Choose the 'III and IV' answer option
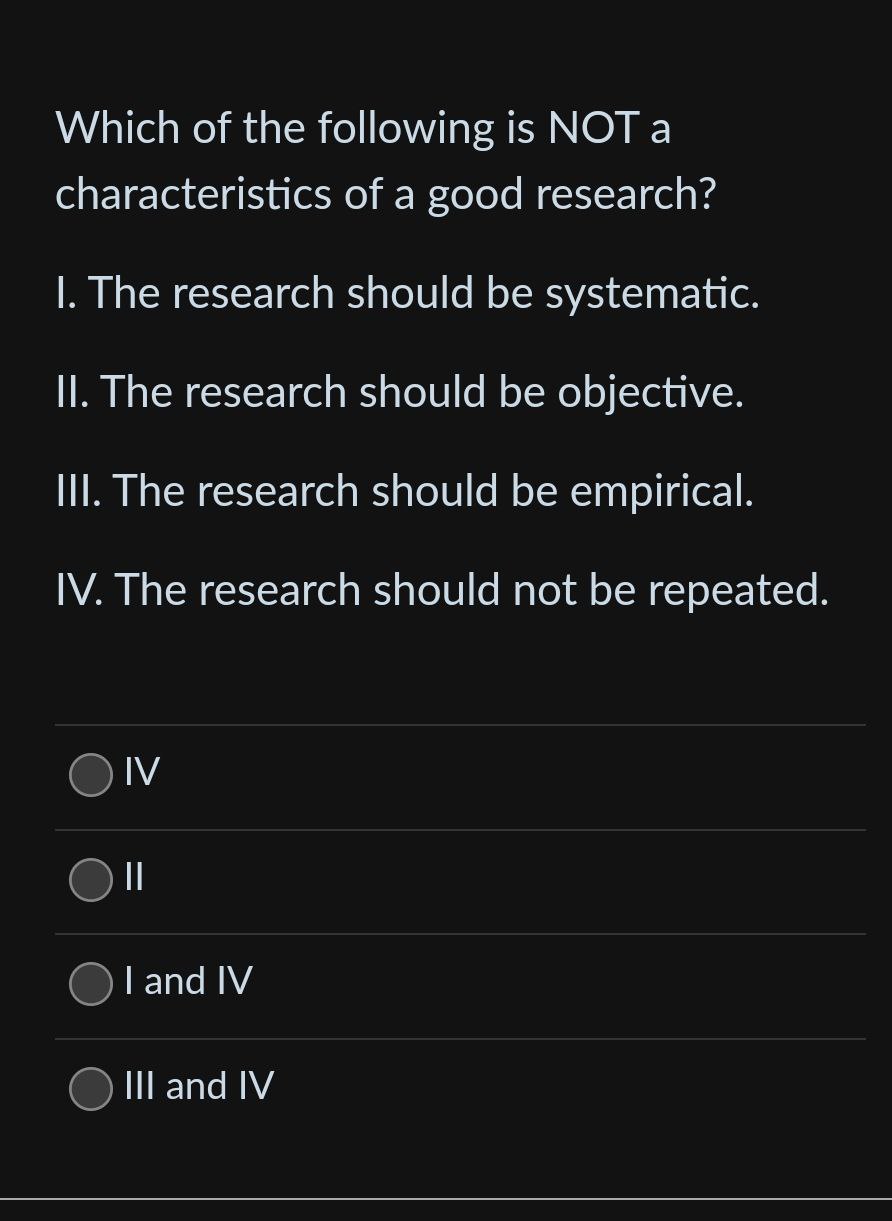892x1221 pixels. click(90, 1089)
